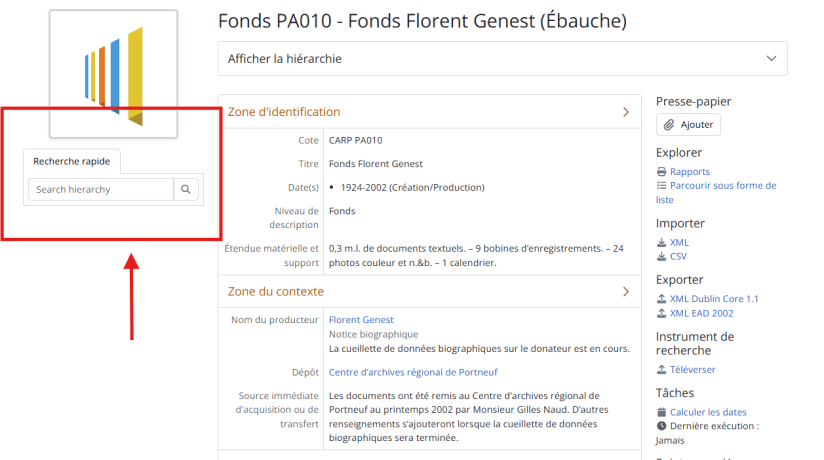Click the Rapports printer icon
Image resolution: width=824 pixels, height=460 pixels.
[661, 172]
